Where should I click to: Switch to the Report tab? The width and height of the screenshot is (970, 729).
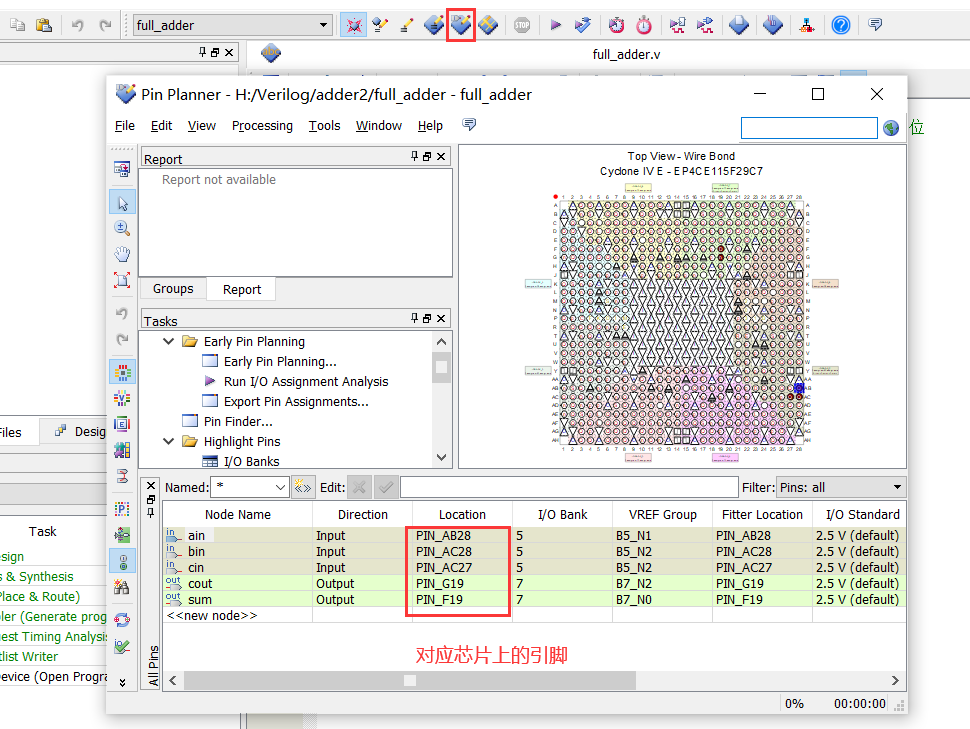[242, 290]
